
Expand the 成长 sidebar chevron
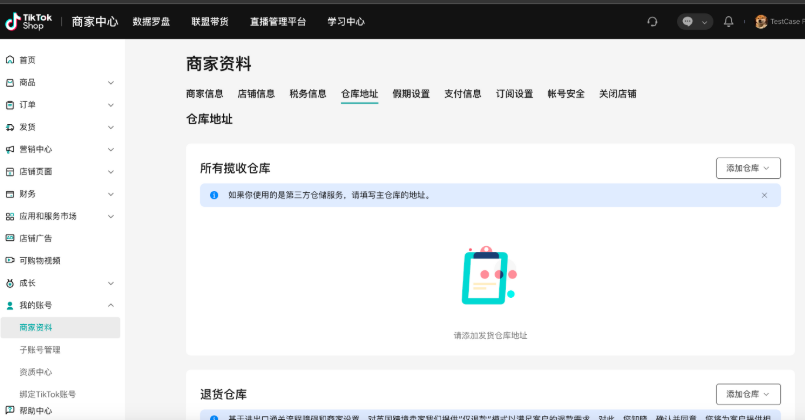pyautogui.click(x=111, y=283)
